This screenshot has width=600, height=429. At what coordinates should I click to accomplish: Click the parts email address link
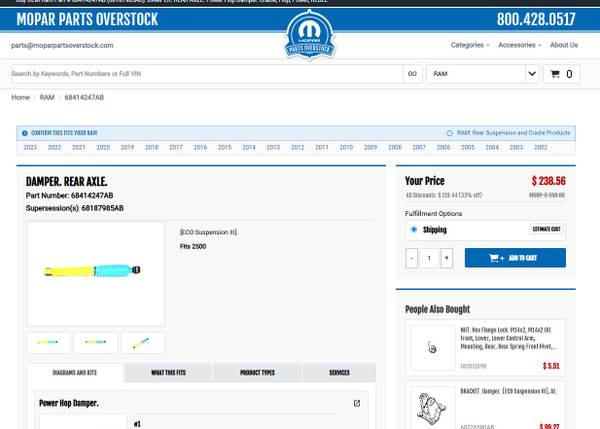pos(62,46)
